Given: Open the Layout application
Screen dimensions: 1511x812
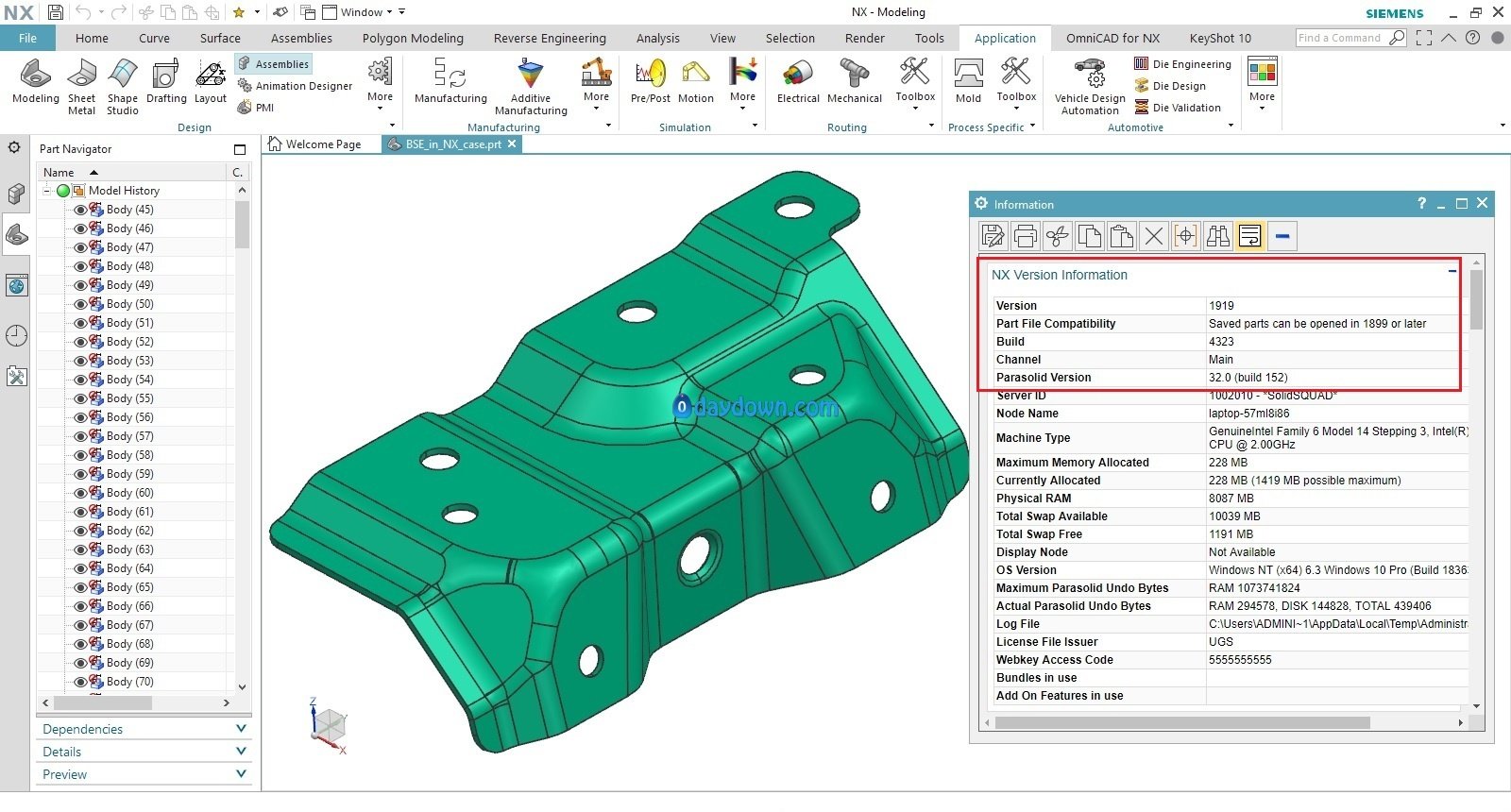Looking at the screenshot, I should (210, 83).
